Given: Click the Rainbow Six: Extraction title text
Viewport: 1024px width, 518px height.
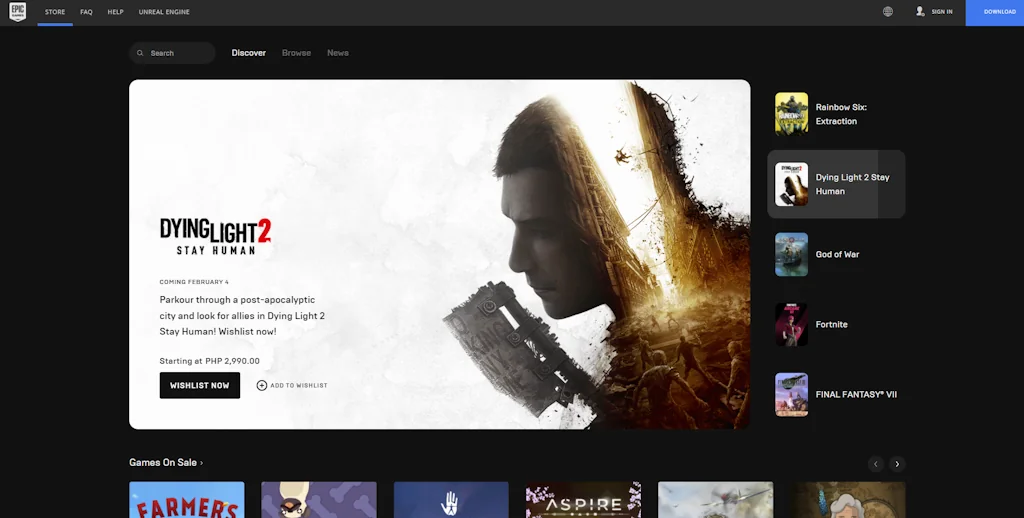Looking at the screenshot, I should (841, 114).
